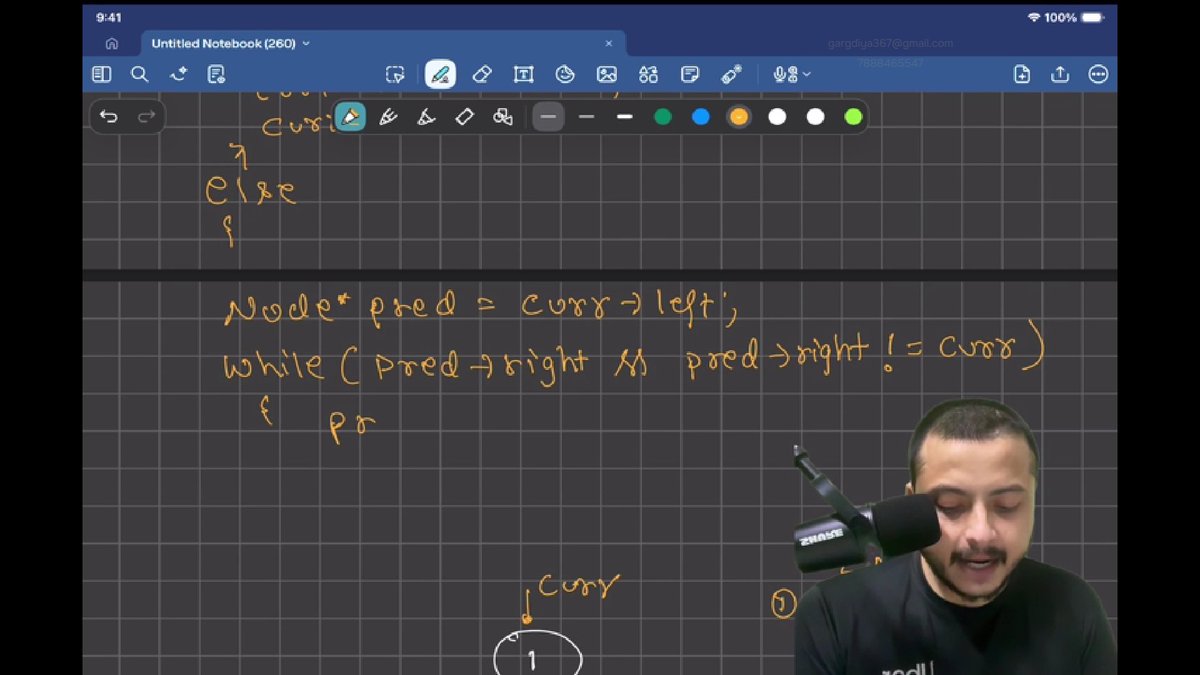
Task: Pick the lime green color swatch
Action: click(853, 117)
